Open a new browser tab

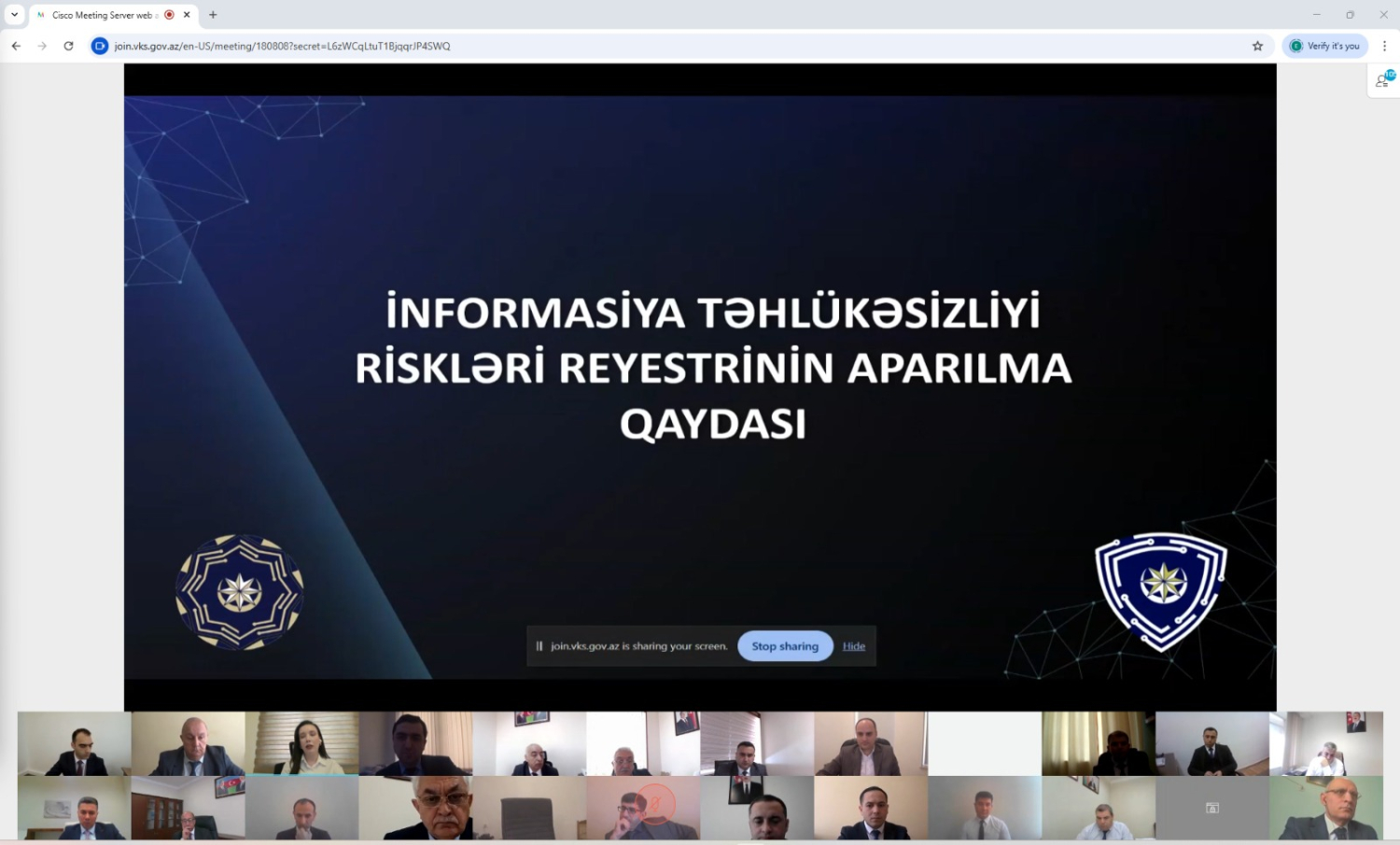[x=213, y=15]
